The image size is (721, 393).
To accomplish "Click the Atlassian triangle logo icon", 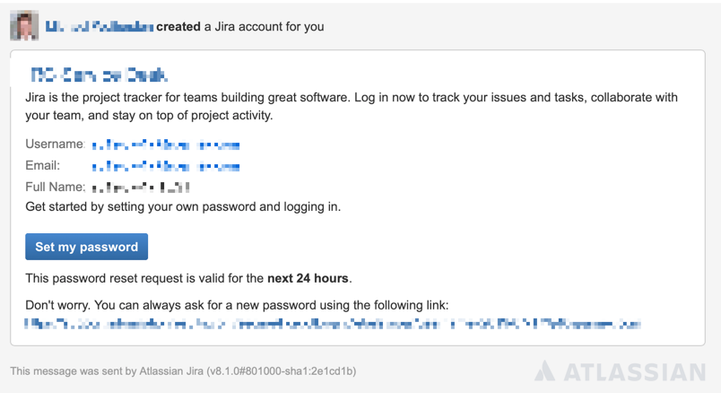I will coord(545,371).
